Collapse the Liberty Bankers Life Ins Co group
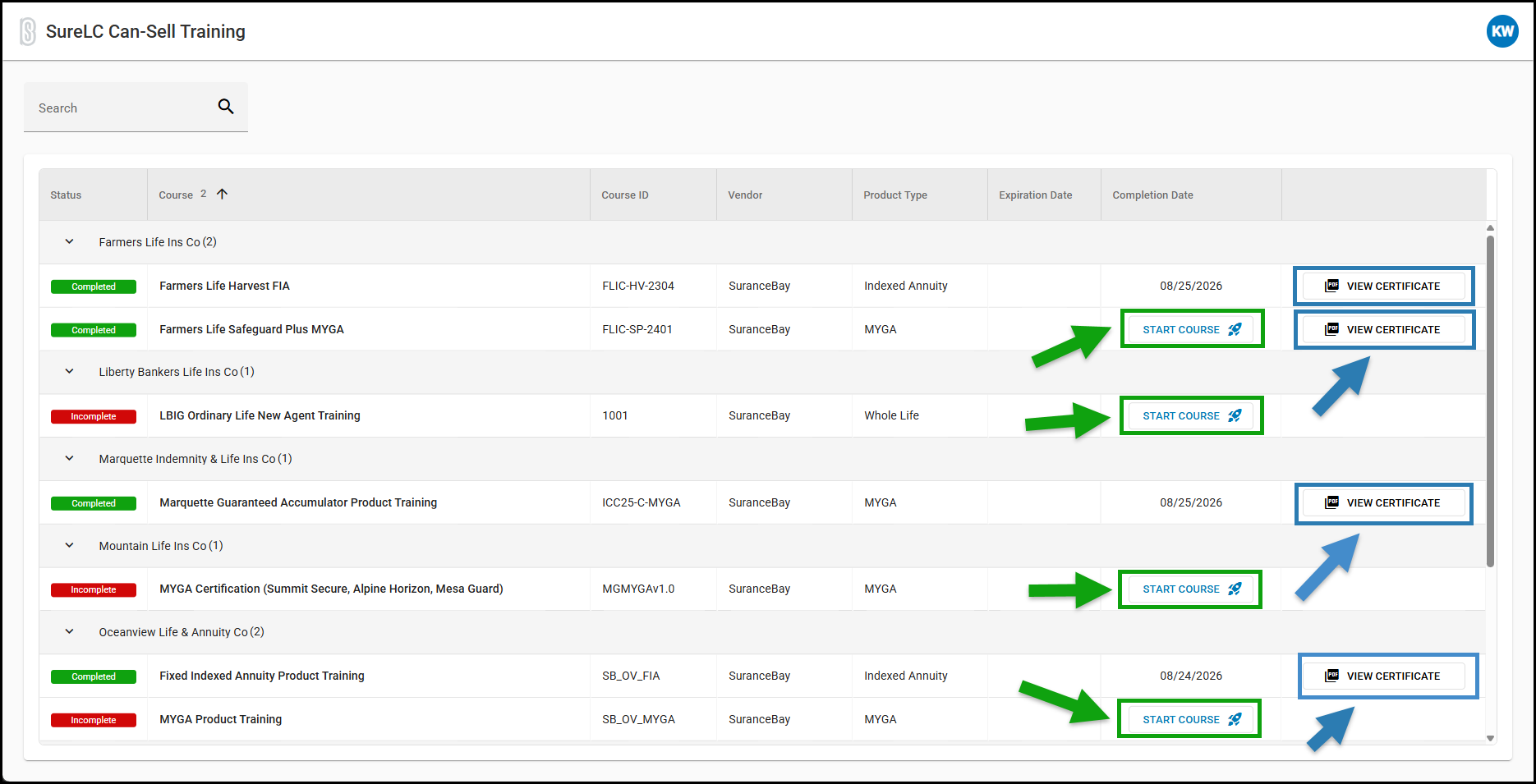 [70, 371]
